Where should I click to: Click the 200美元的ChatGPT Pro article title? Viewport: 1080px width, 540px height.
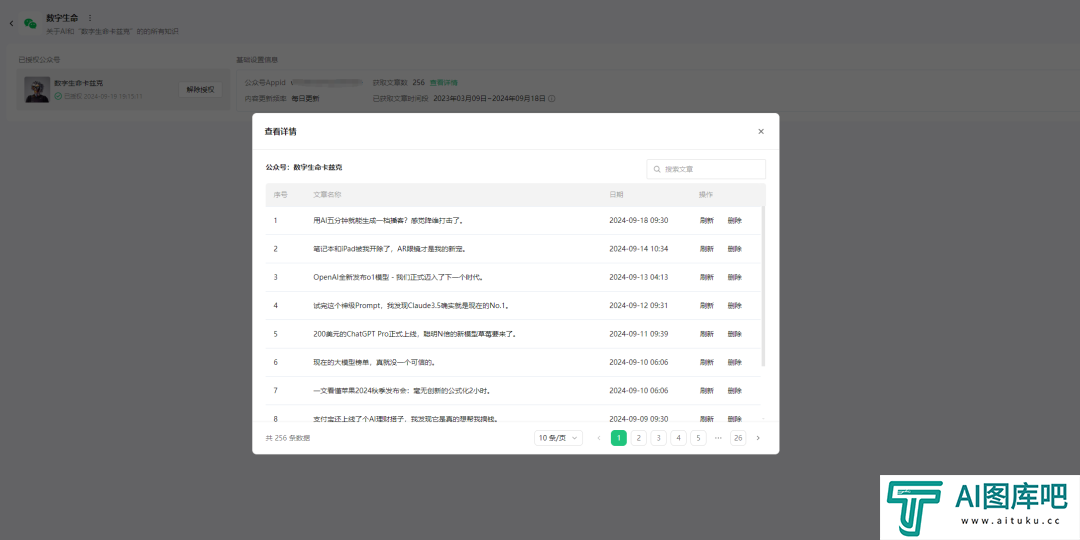coord(415,333)
